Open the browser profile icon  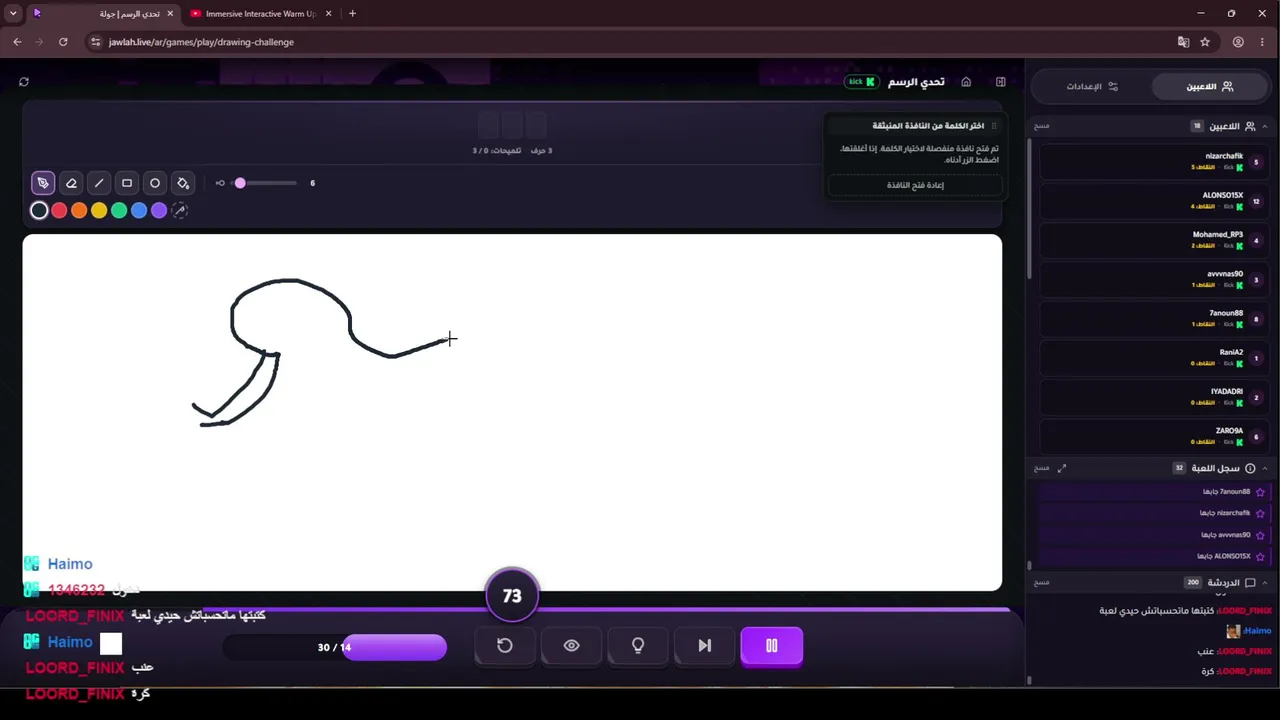[1238, 42]
